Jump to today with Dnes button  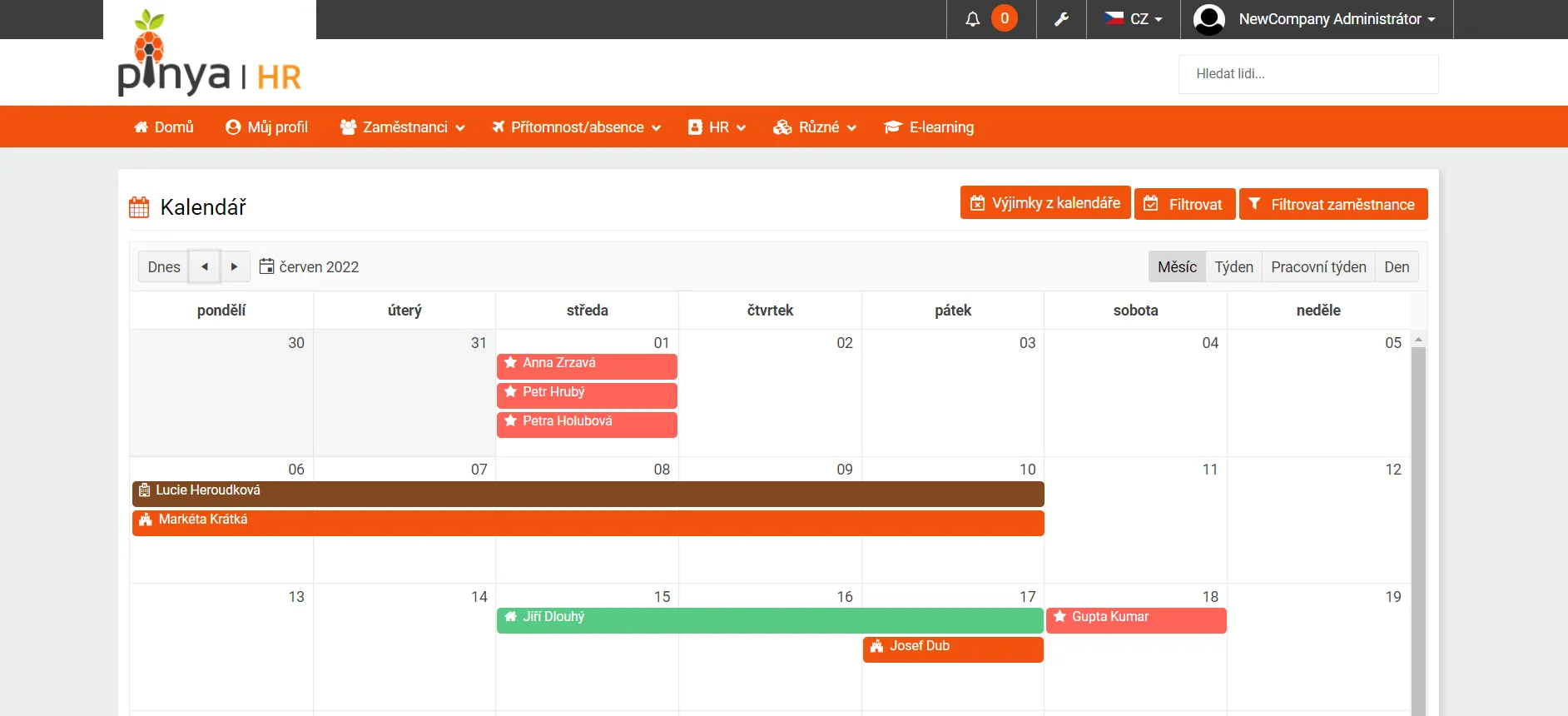pos(164,266)
